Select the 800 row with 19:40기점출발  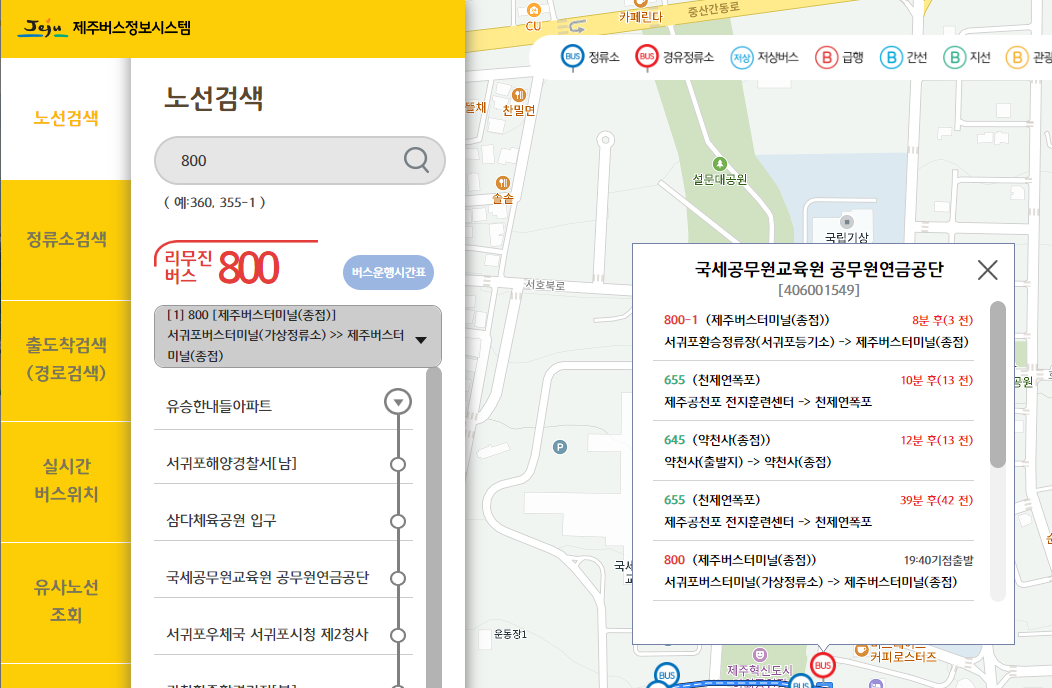pyautogui.click(x=813, y=571)
